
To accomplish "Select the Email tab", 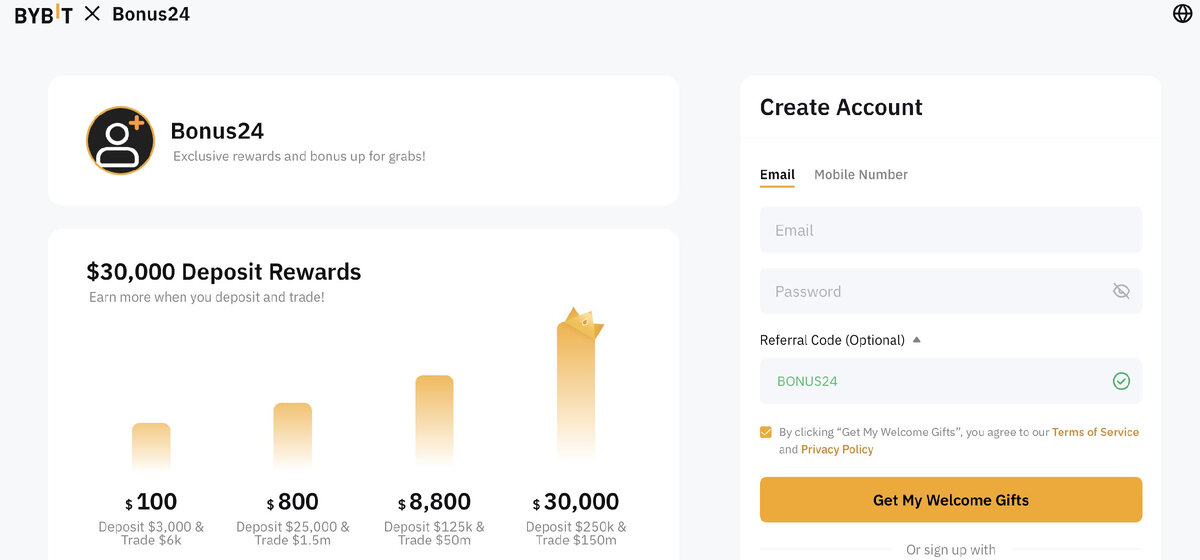I will 777,174.
